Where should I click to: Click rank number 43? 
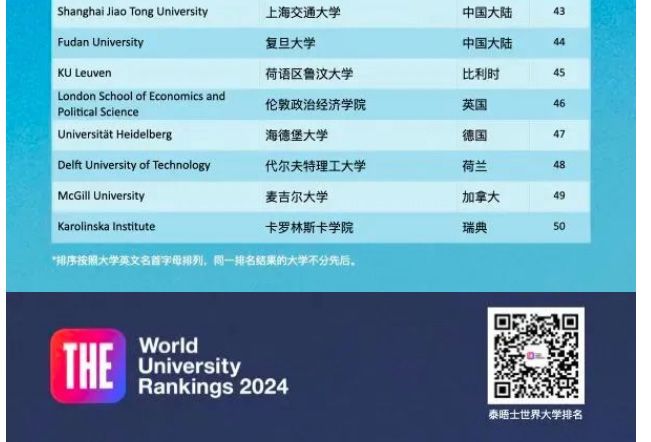pyautogui.click(x=559, y=11)
